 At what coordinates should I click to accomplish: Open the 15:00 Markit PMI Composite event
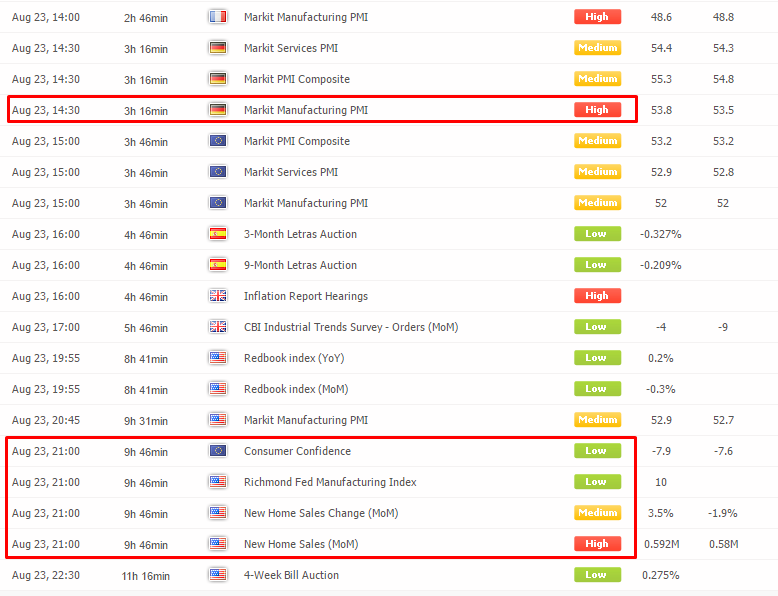[x=297, y=141]
